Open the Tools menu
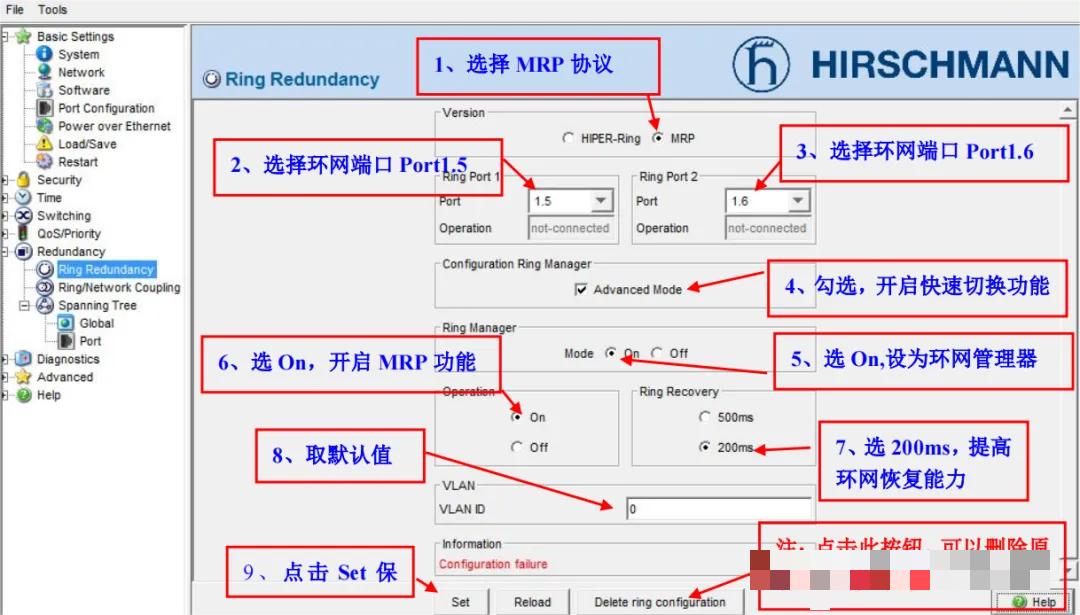 point(52,10)
